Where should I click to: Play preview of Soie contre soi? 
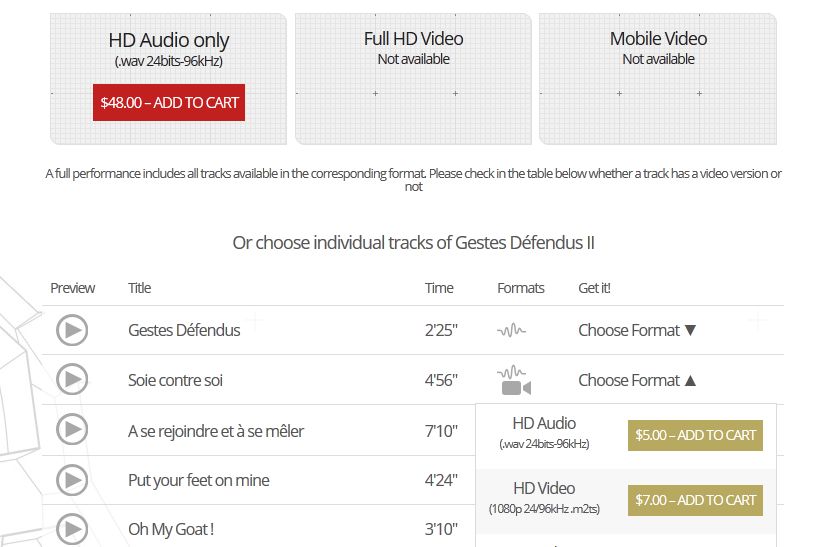[72, 379]
